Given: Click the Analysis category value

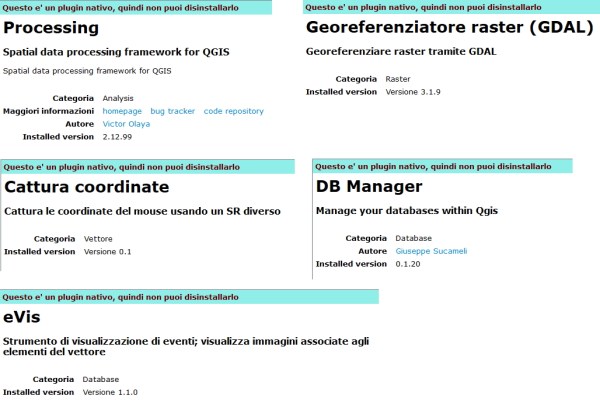Looking at the screenshot, I should pyautogui.click(x=120, y=98).
